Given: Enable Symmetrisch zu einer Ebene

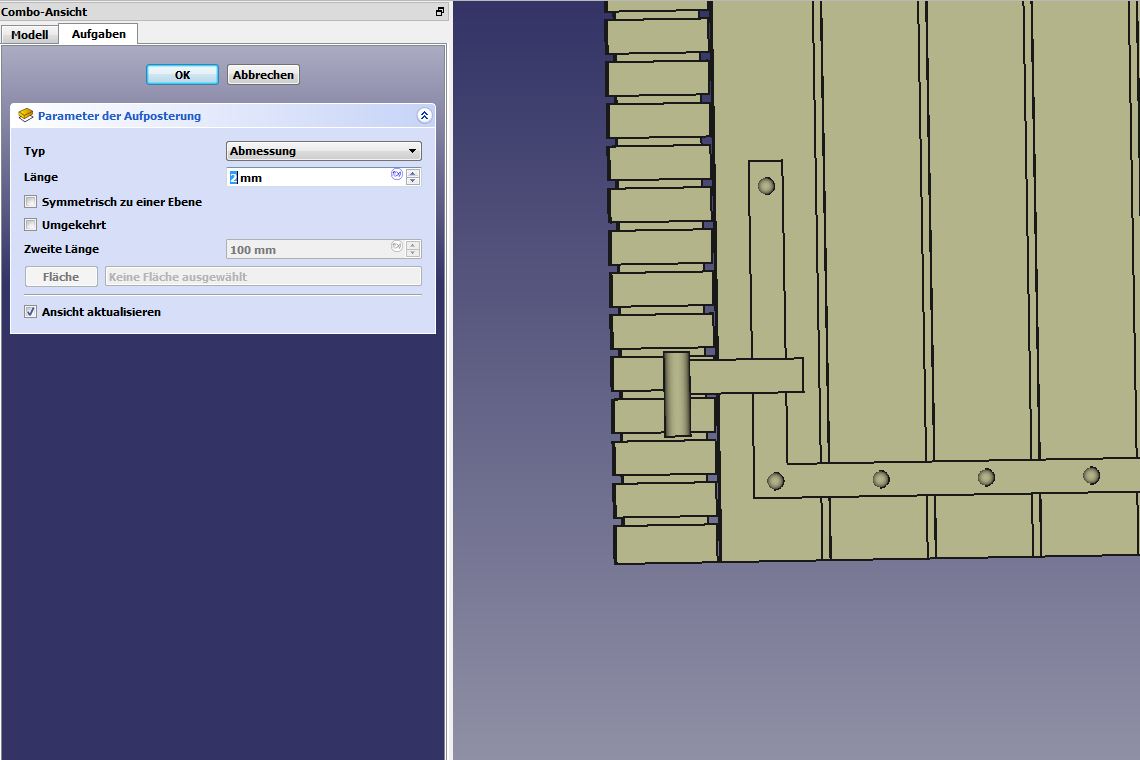Looking at the screenshot, I should pyautogui.click(x=31, y=202).
